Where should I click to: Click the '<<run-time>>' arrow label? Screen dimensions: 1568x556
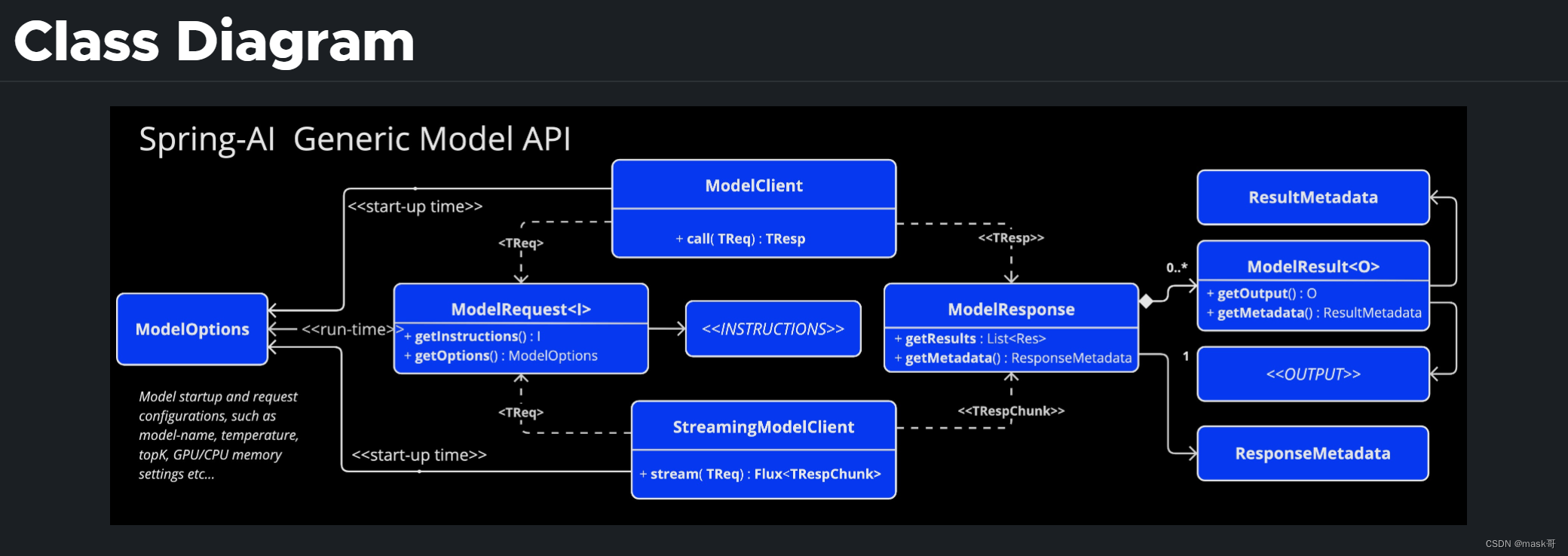tap(352, 329)
